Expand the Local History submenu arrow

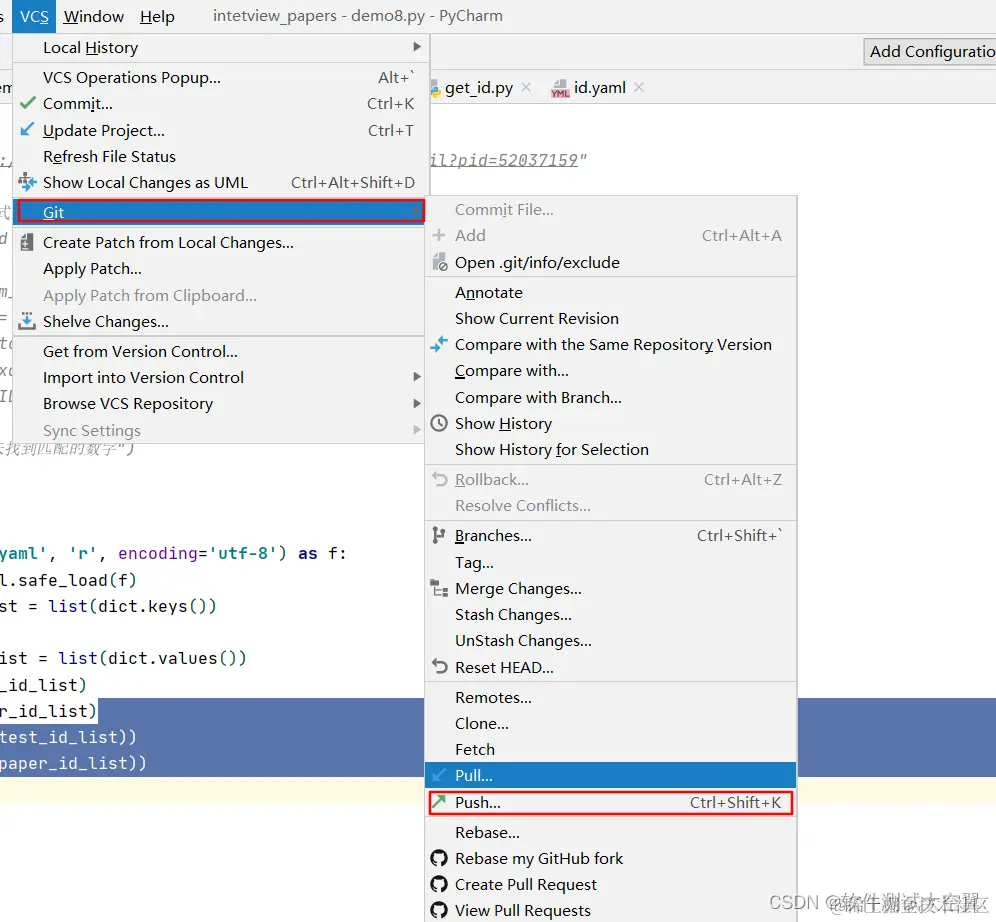click(x=417, y=46)
